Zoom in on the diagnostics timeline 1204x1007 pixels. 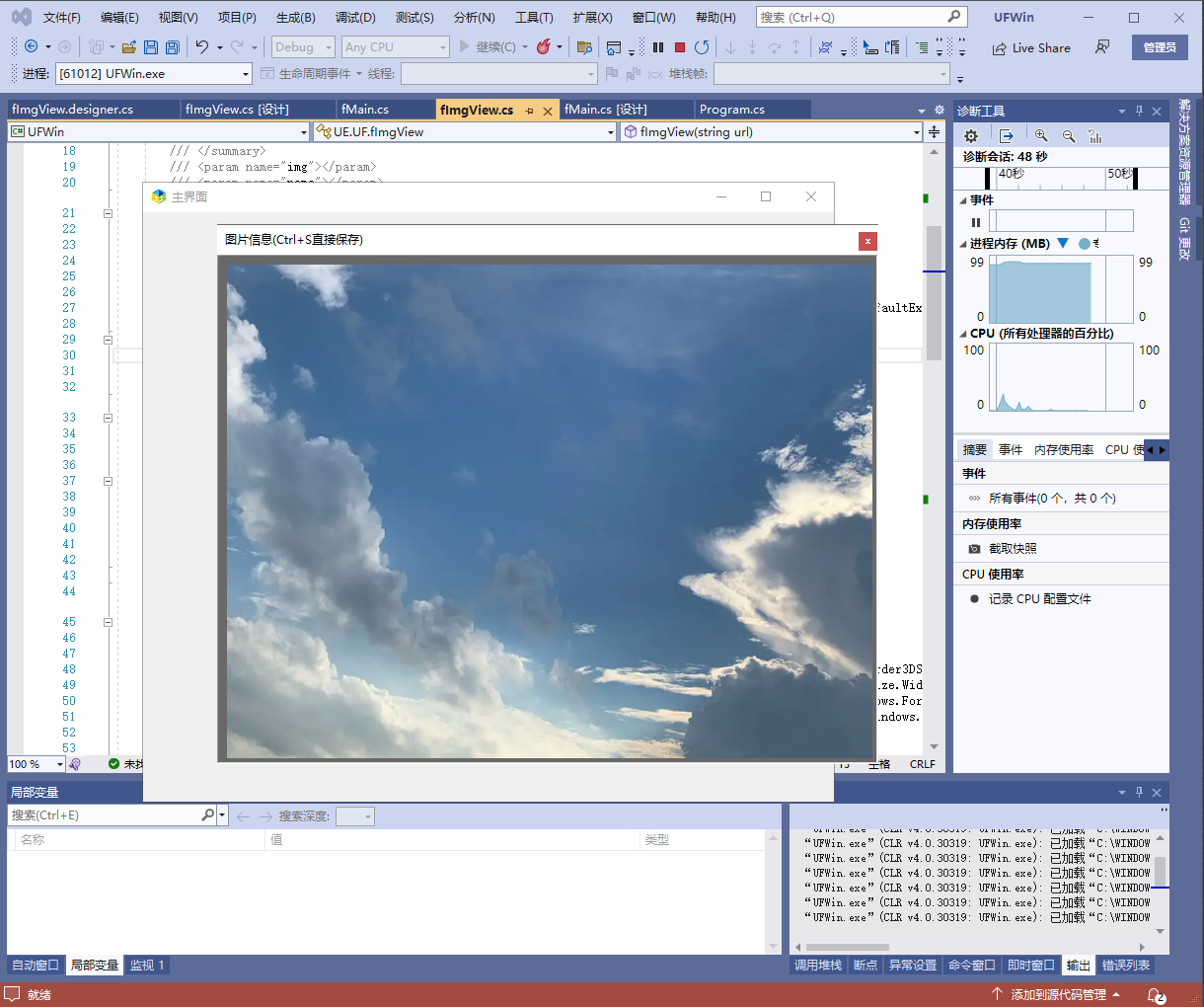coord(1041,136)
